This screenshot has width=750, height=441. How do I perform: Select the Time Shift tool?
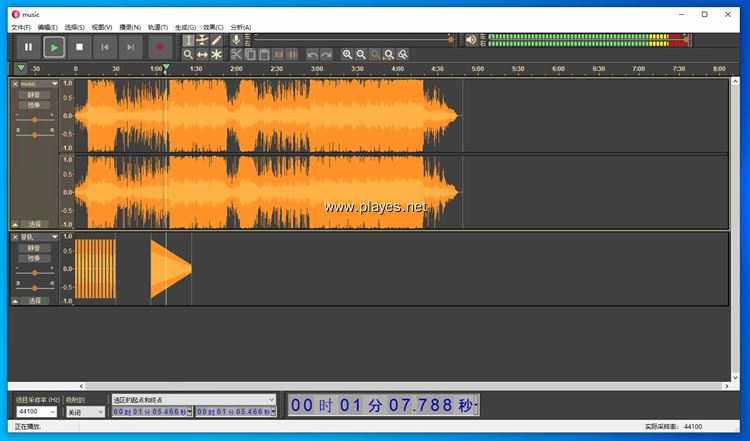(x=202, y=55)
